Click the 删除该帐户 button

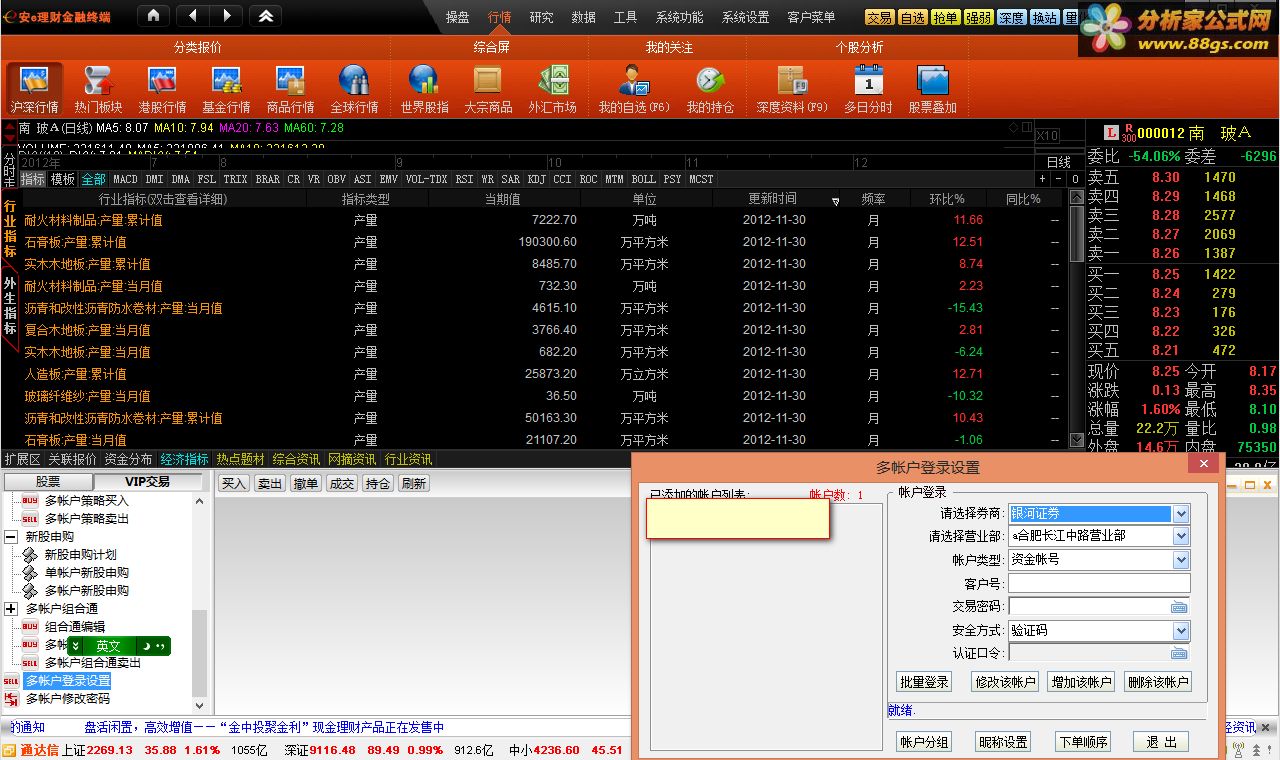pyautogui.click(x=1158, y=682)
